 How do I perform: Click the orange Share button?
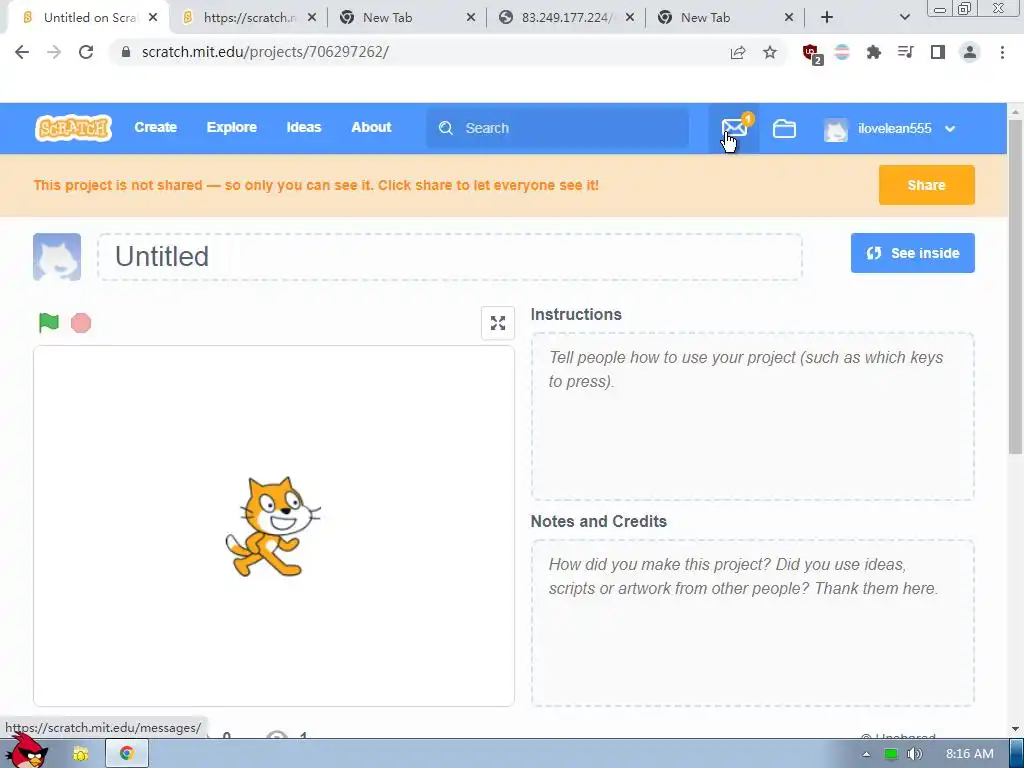pos(926,185)
